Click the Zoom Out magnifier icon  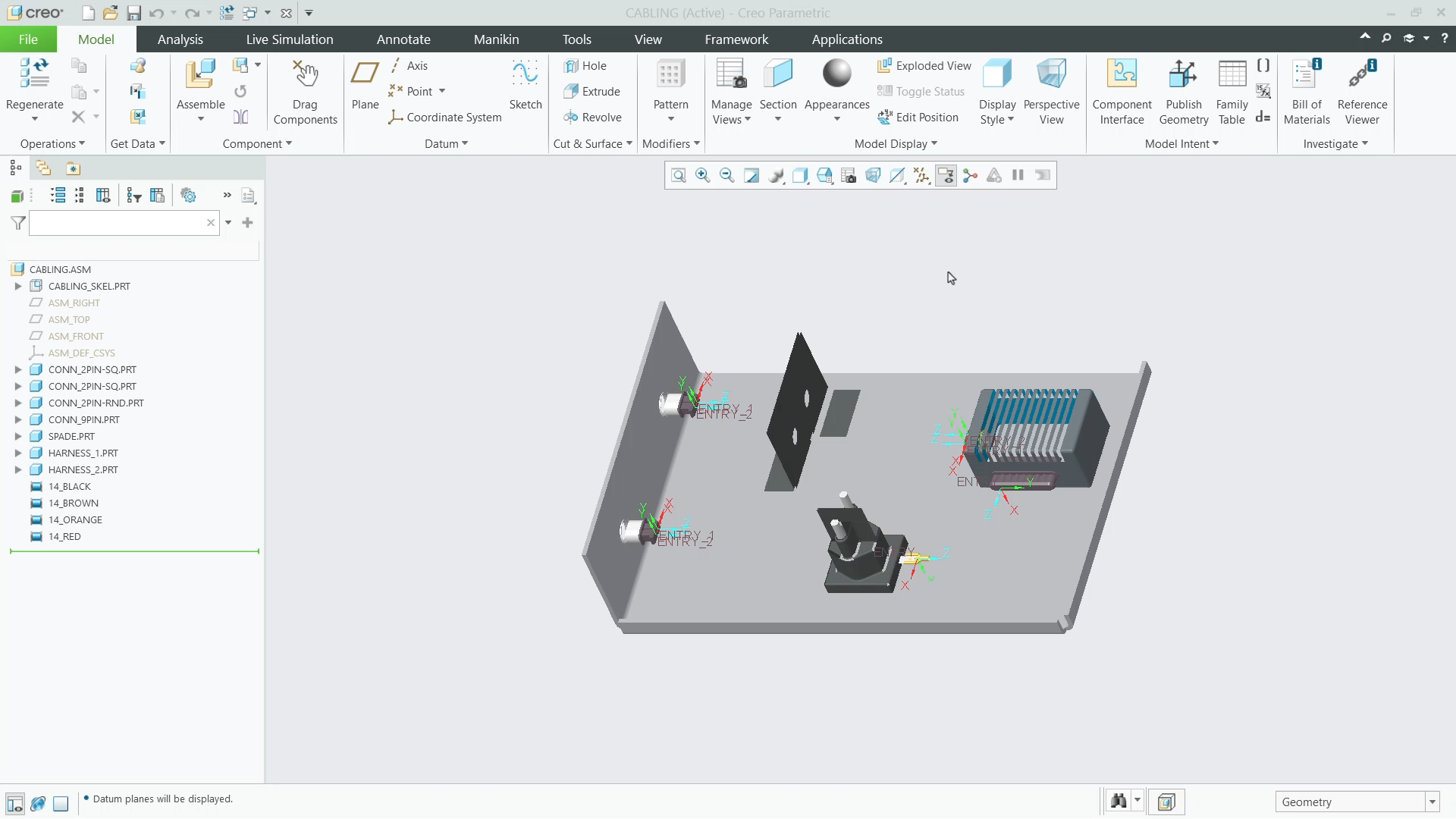[x=727, y=176]
